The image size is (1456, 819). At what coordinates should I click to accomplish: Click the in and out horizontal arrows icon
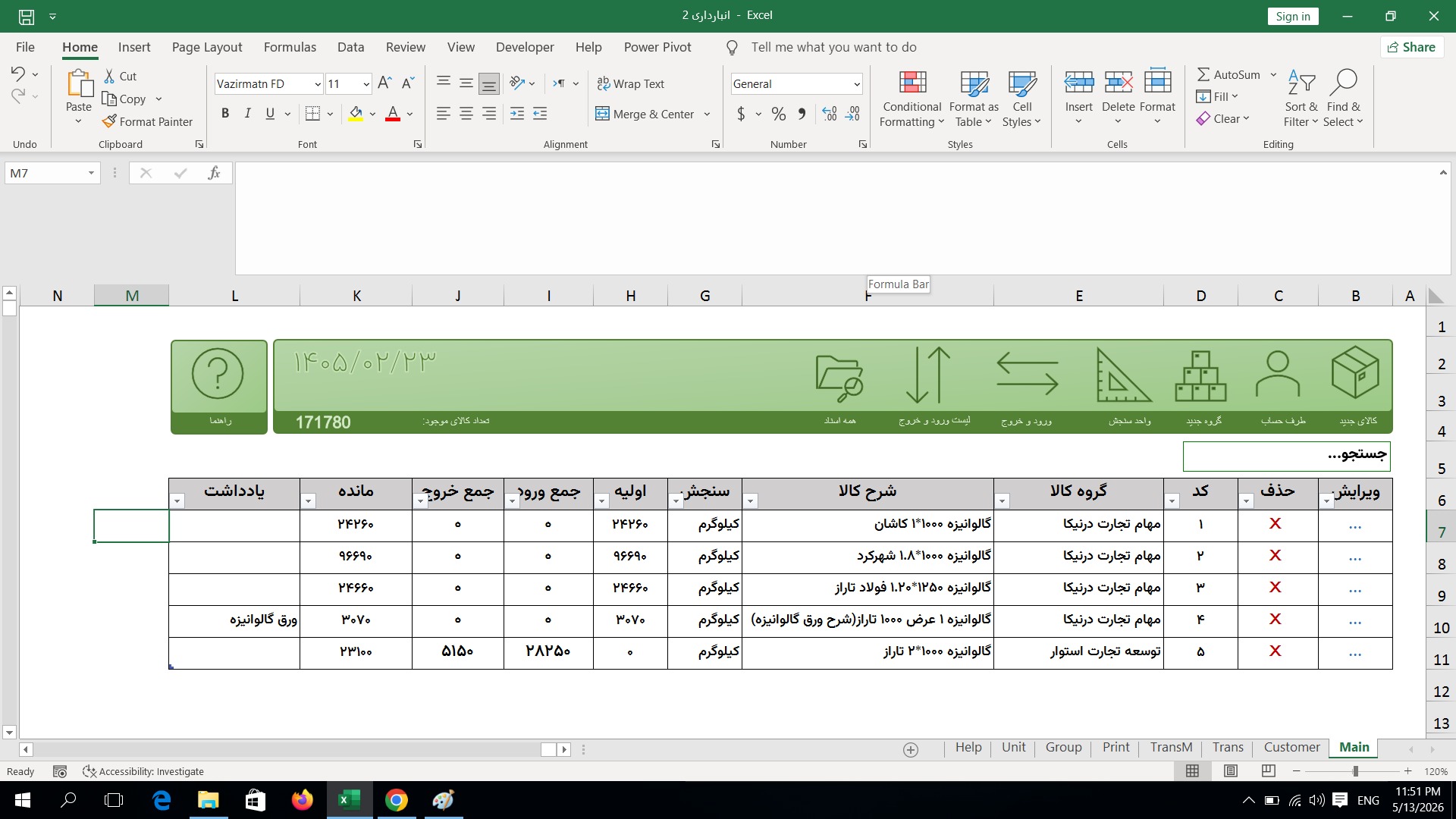pyautogui.click(x=1028, y=373)
